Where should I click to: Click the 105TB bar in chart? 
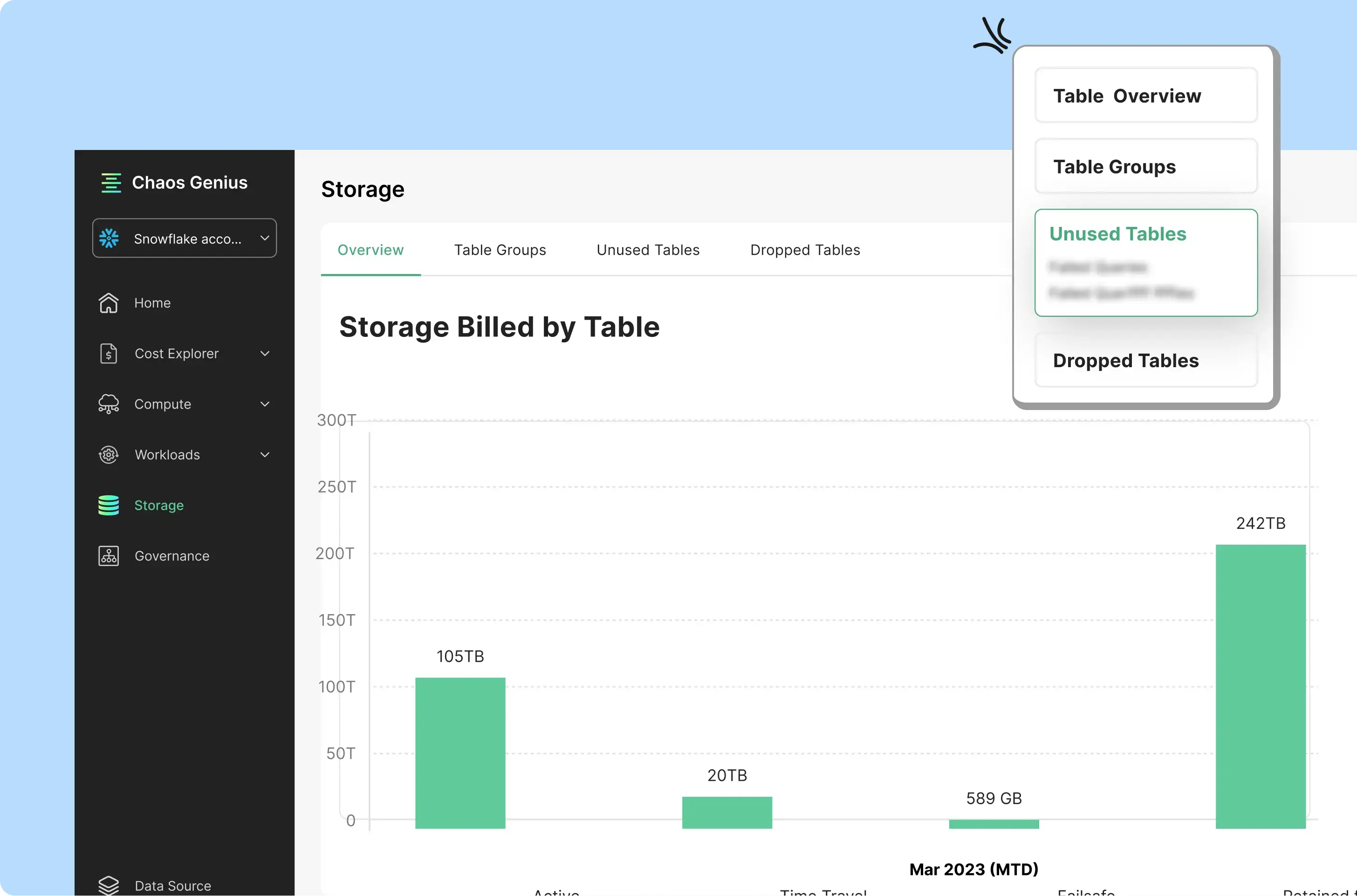point(460,753)
